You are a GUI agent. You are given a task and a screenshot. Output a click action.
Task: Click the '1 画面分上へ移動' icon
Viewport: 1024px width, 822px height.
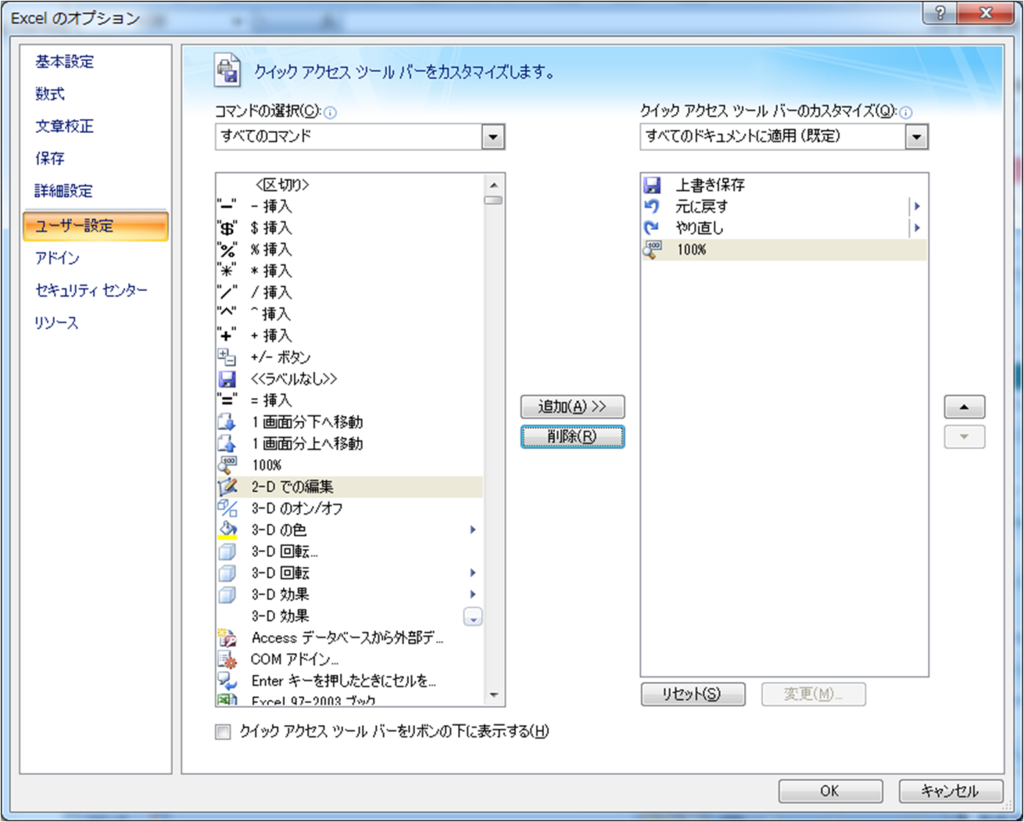tap(227, 443)
